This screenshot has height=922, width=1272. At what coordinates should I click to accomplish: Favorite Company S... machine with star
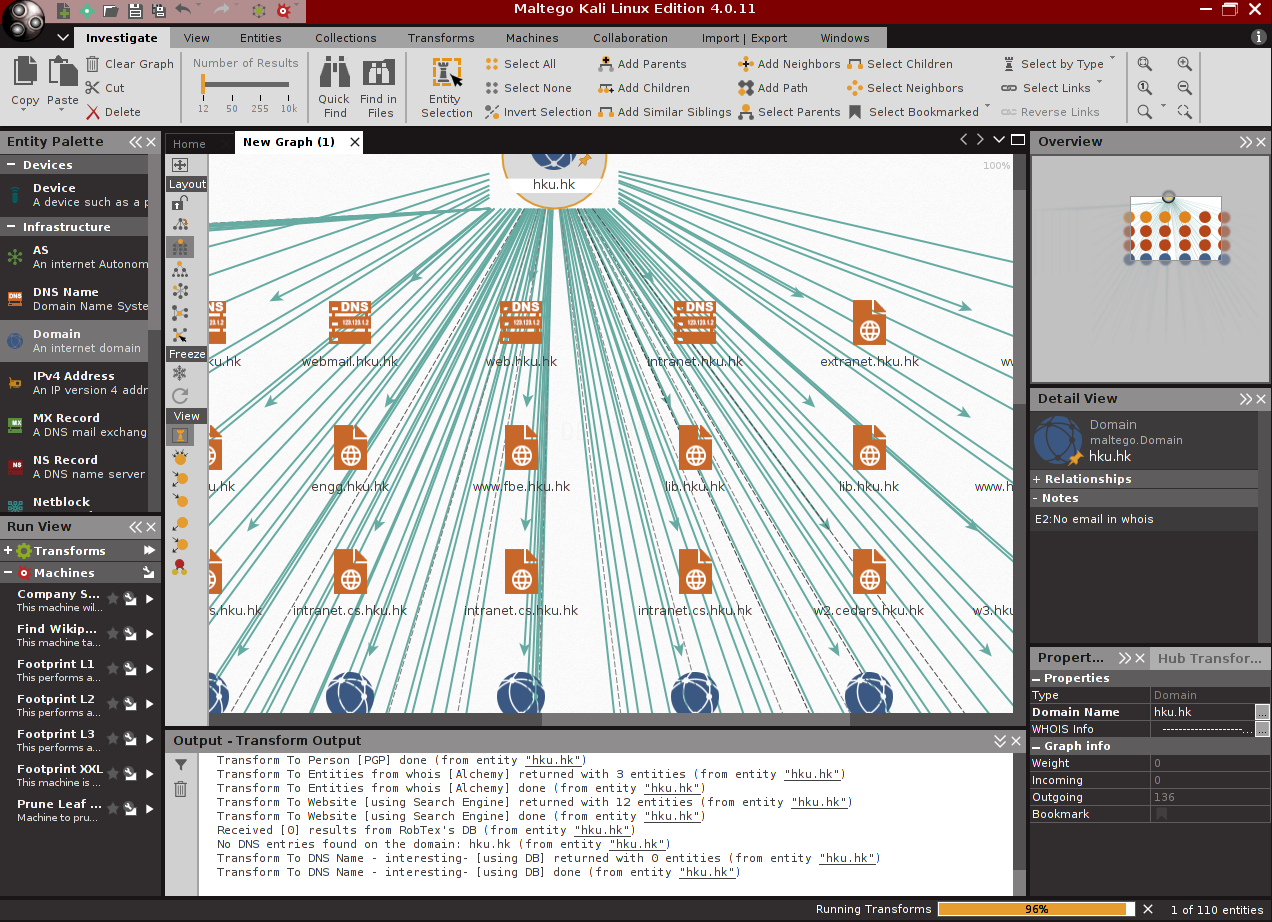[113, 600]
